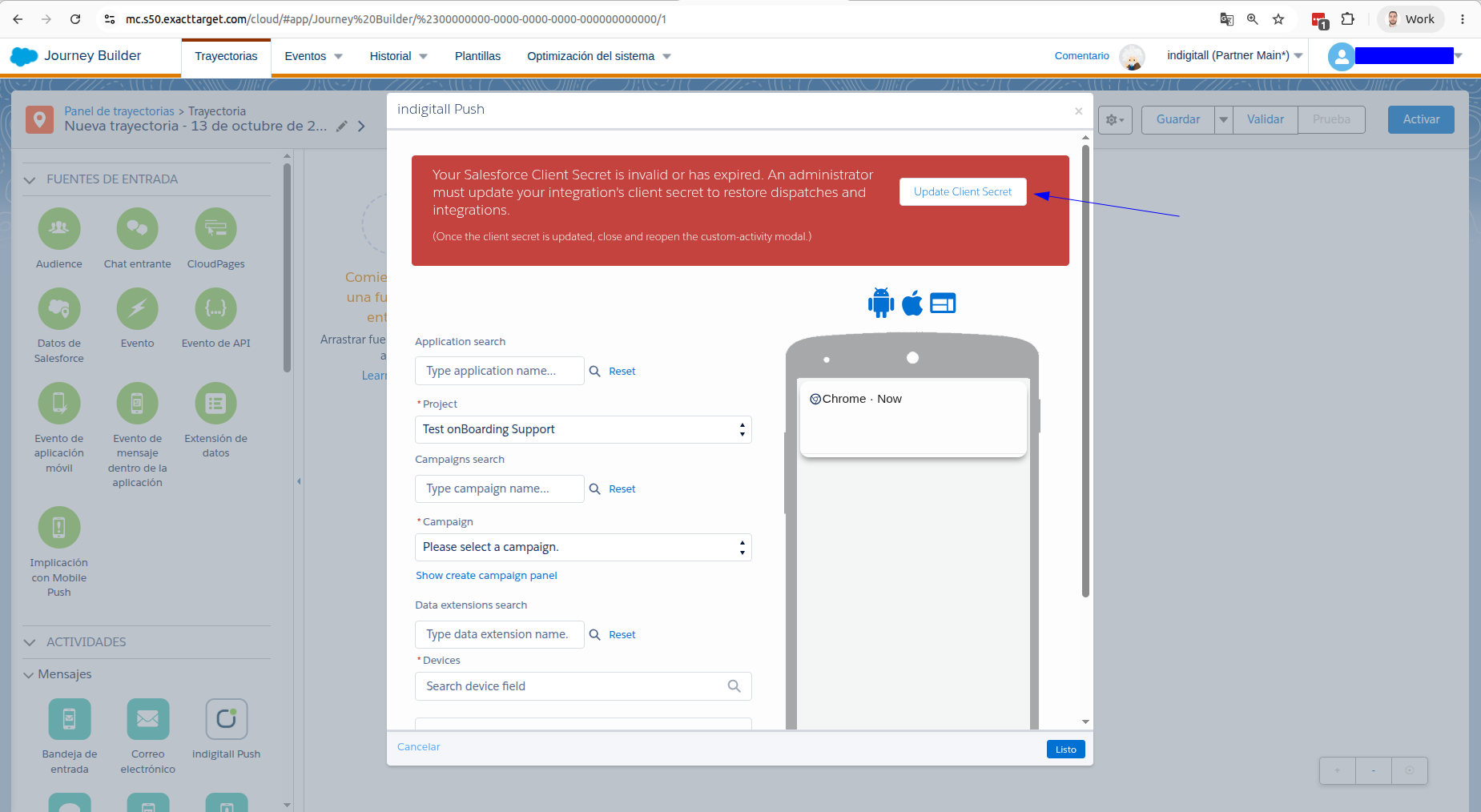Click the indigitall Push activity icon
This screenshot has height=812, width=1481.
pyautogui.click(x=227, y=719)
